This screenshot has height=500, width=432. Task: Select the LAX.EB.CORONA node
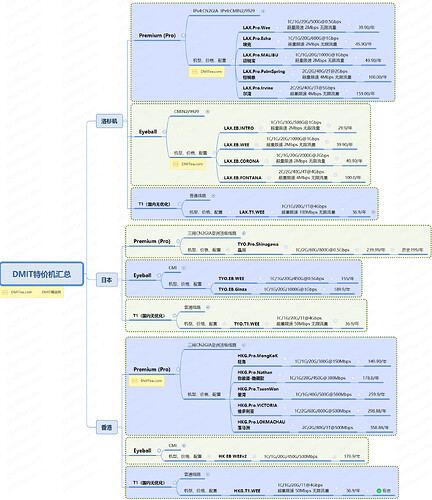tap(241, 161)
